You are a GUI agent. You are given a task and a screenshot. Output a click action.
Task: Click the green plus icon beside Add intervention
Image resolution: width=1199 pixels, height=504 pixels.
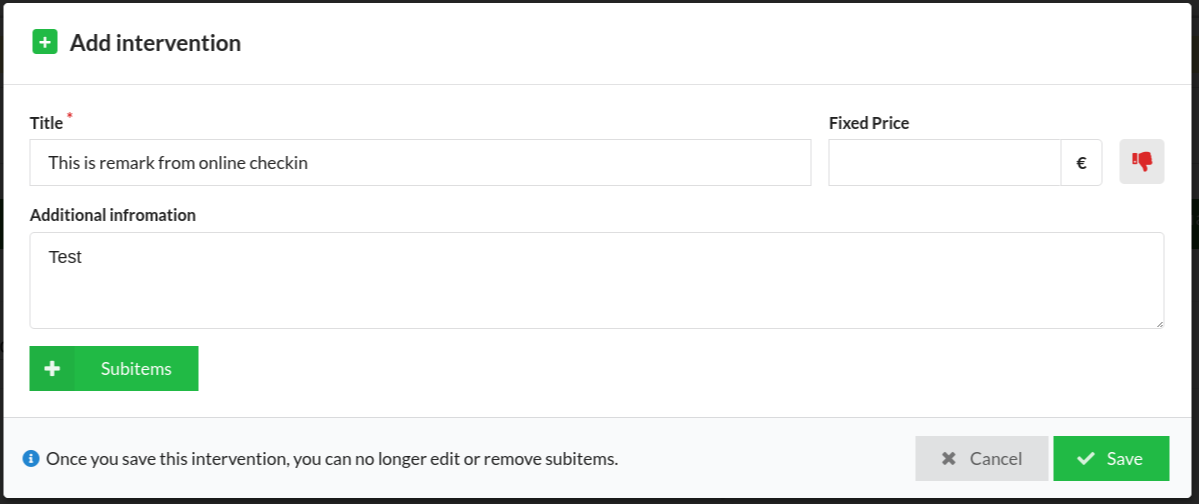pyautogui.click(x=45, y=41)
